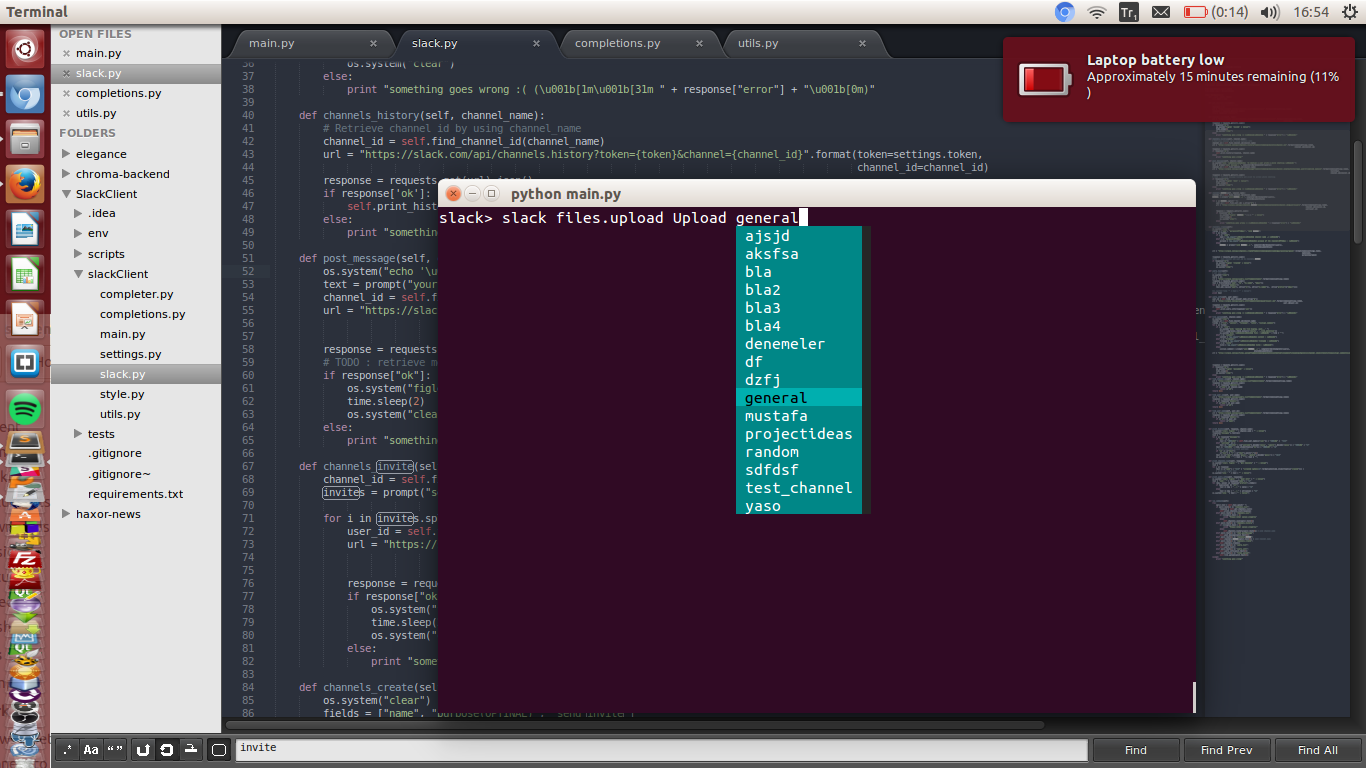Open the Tr keyboard layout indicator
This screenshot has width=1366, height=768.
[1128, 12]
